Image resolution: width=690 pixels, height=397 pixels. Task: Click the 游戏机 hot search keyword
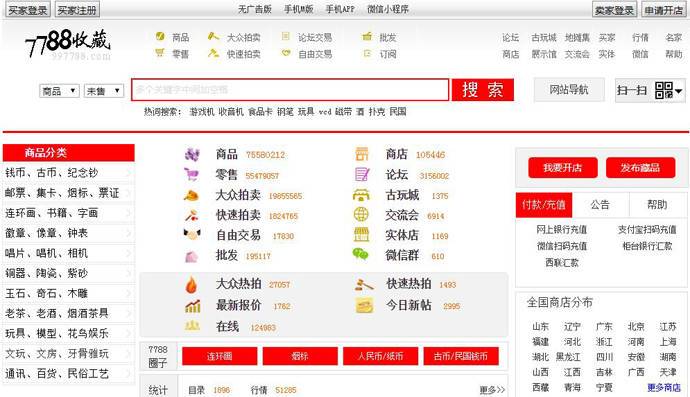point(202,112)
